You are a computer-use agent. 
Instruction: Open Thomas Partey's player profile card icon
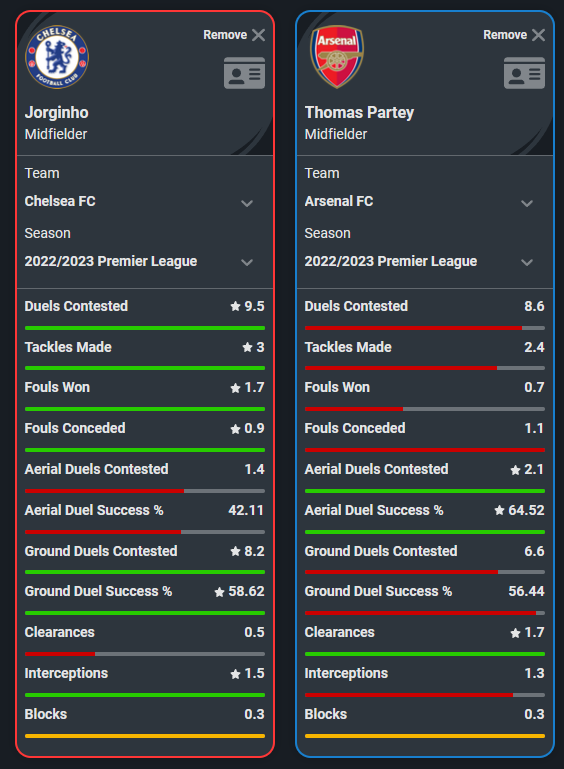[524, 73]
